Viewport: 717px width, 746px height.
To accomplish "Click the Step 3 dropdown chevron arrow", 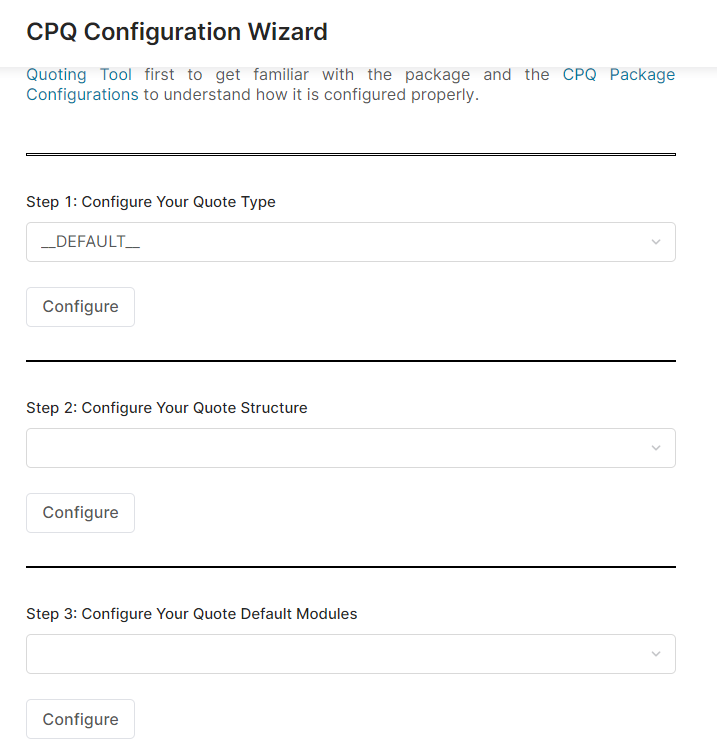I will 655,654.
